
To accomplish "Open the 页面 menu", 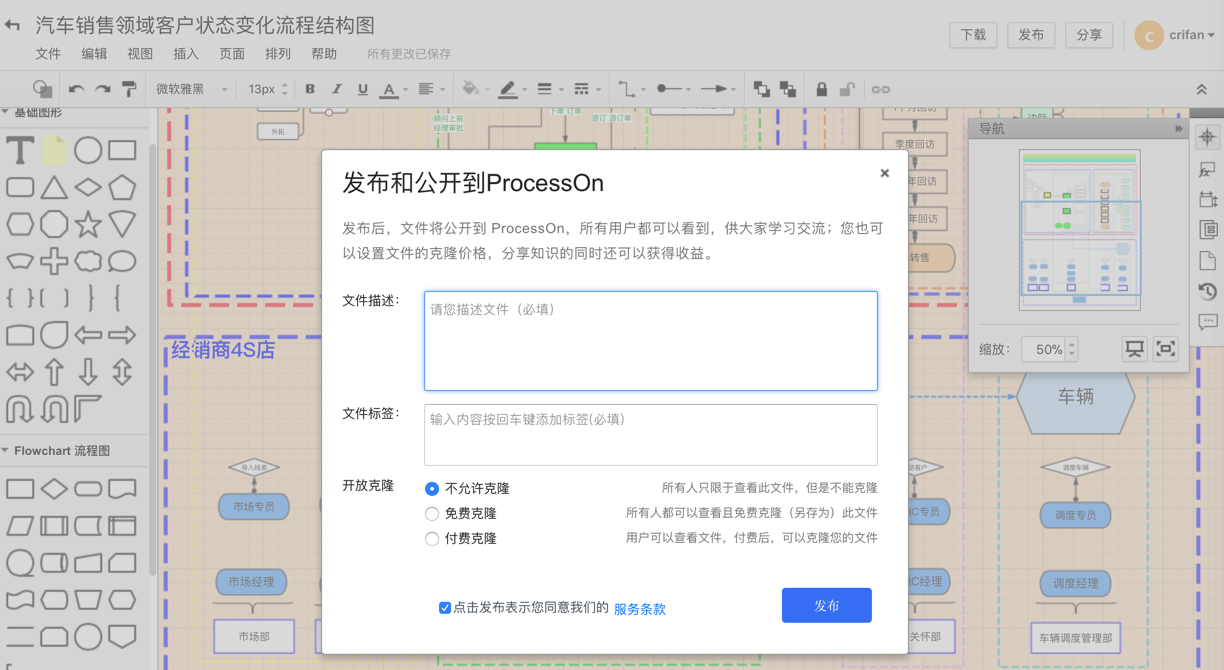I will 232,54.
